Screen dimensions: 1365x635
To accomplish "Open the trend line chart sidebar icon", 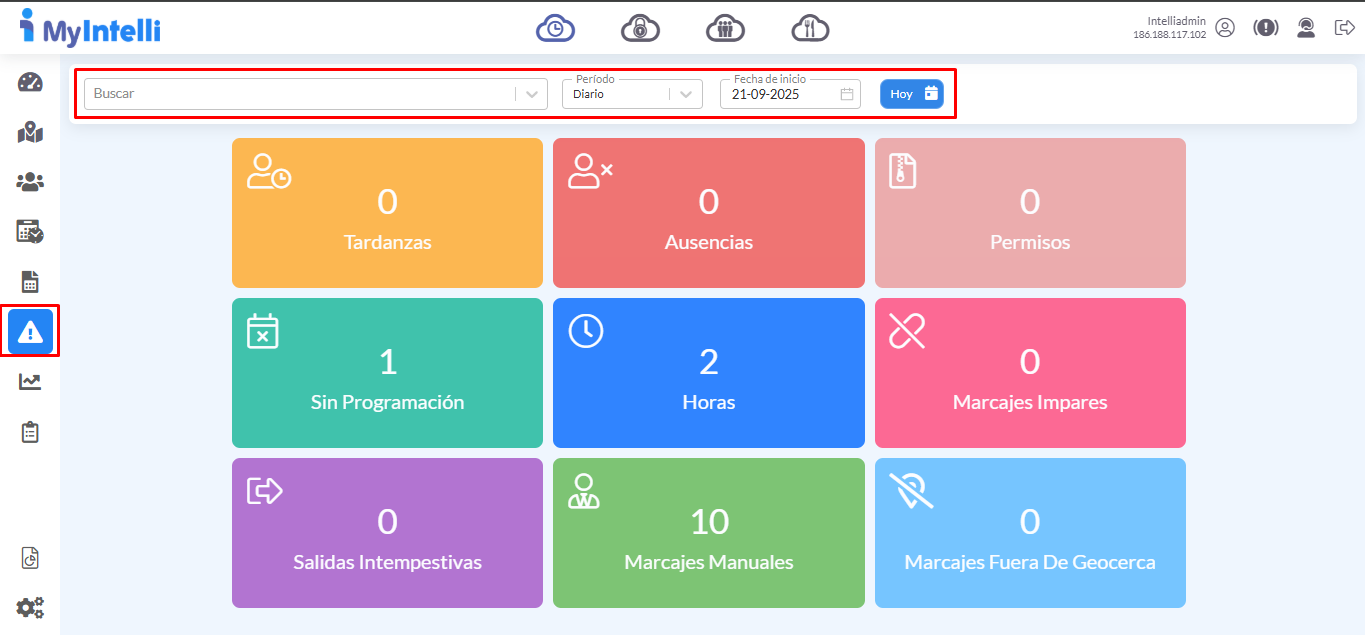I will (30, 382).
